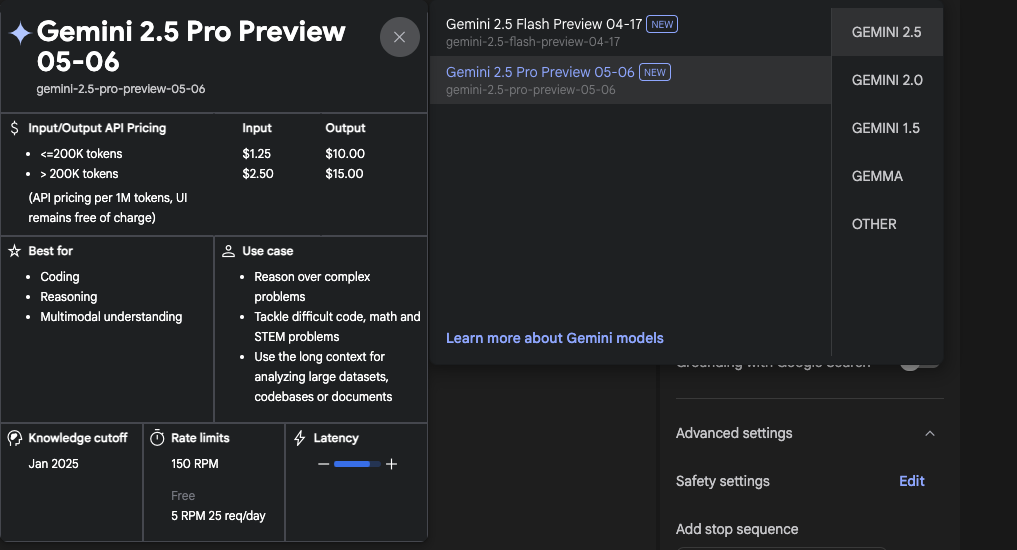
Task: Click the 5 RPM 25 req/day value
Action: [x=218, y=516]
